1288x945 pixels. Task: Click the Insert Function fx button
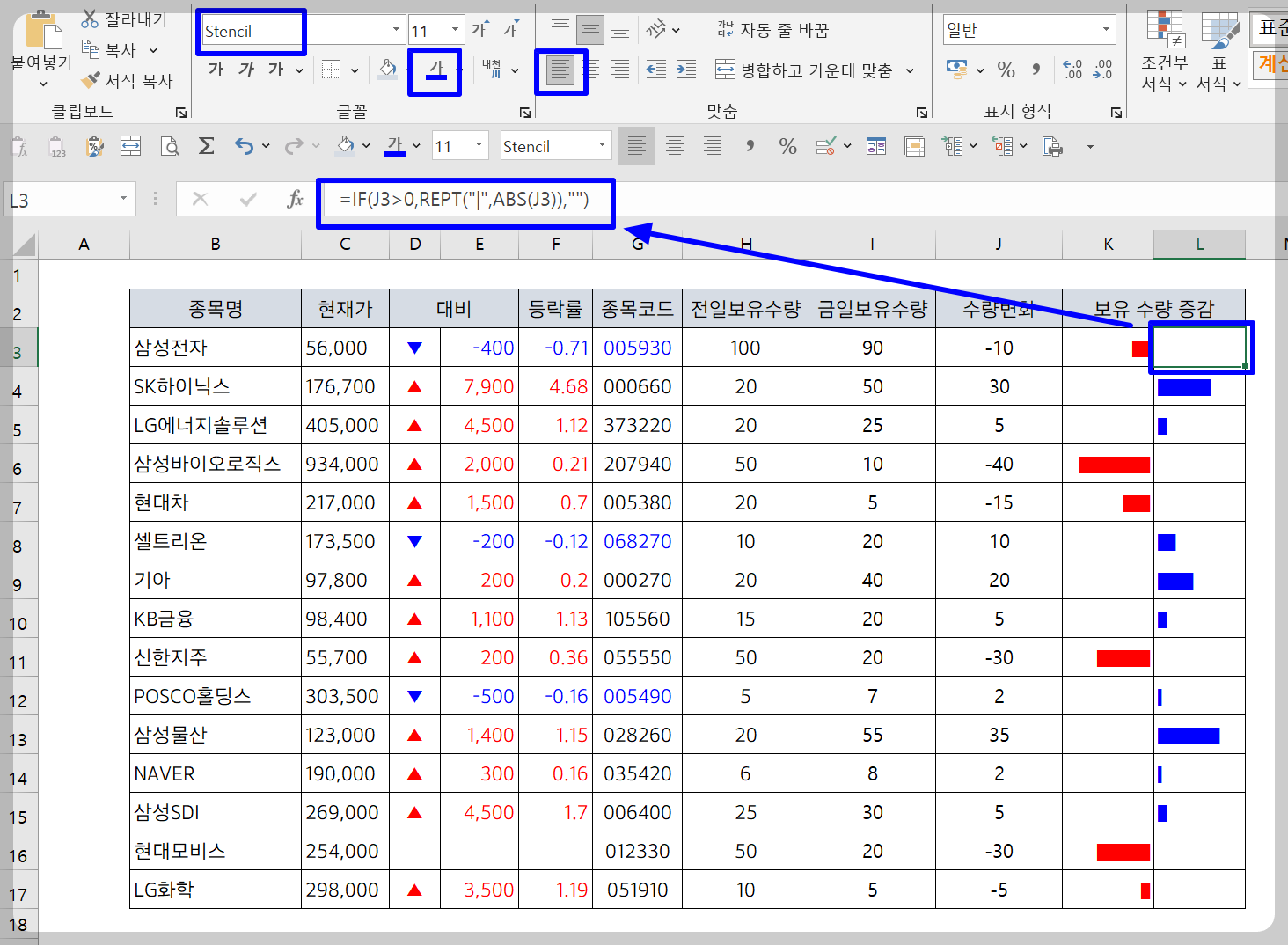[296, 200]
